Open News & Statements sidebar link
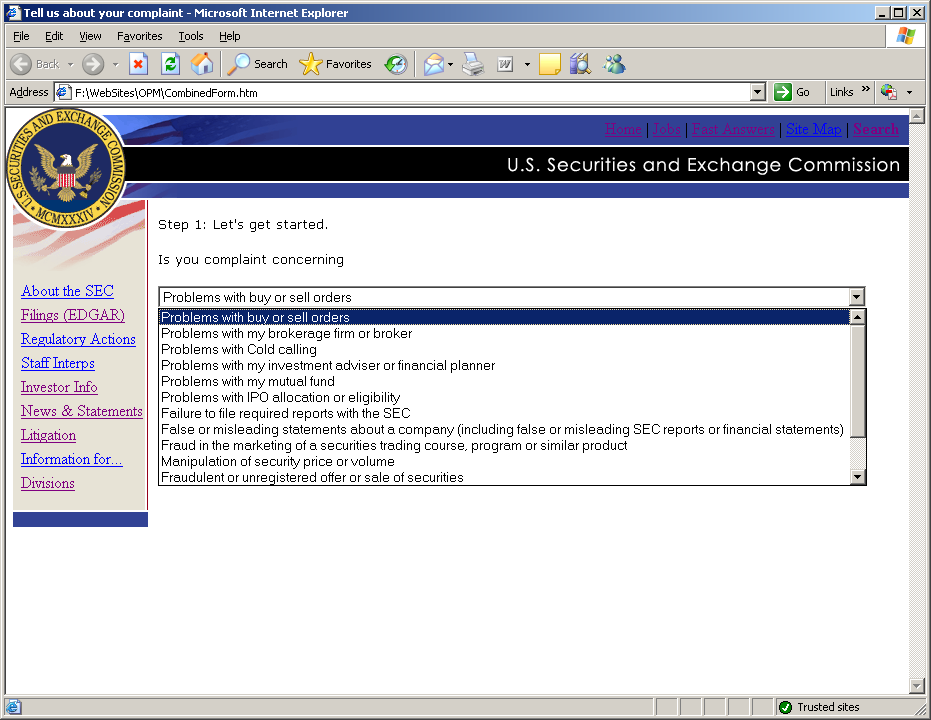The height and width of the screenshot is (720, 931). tap(82, 411)
